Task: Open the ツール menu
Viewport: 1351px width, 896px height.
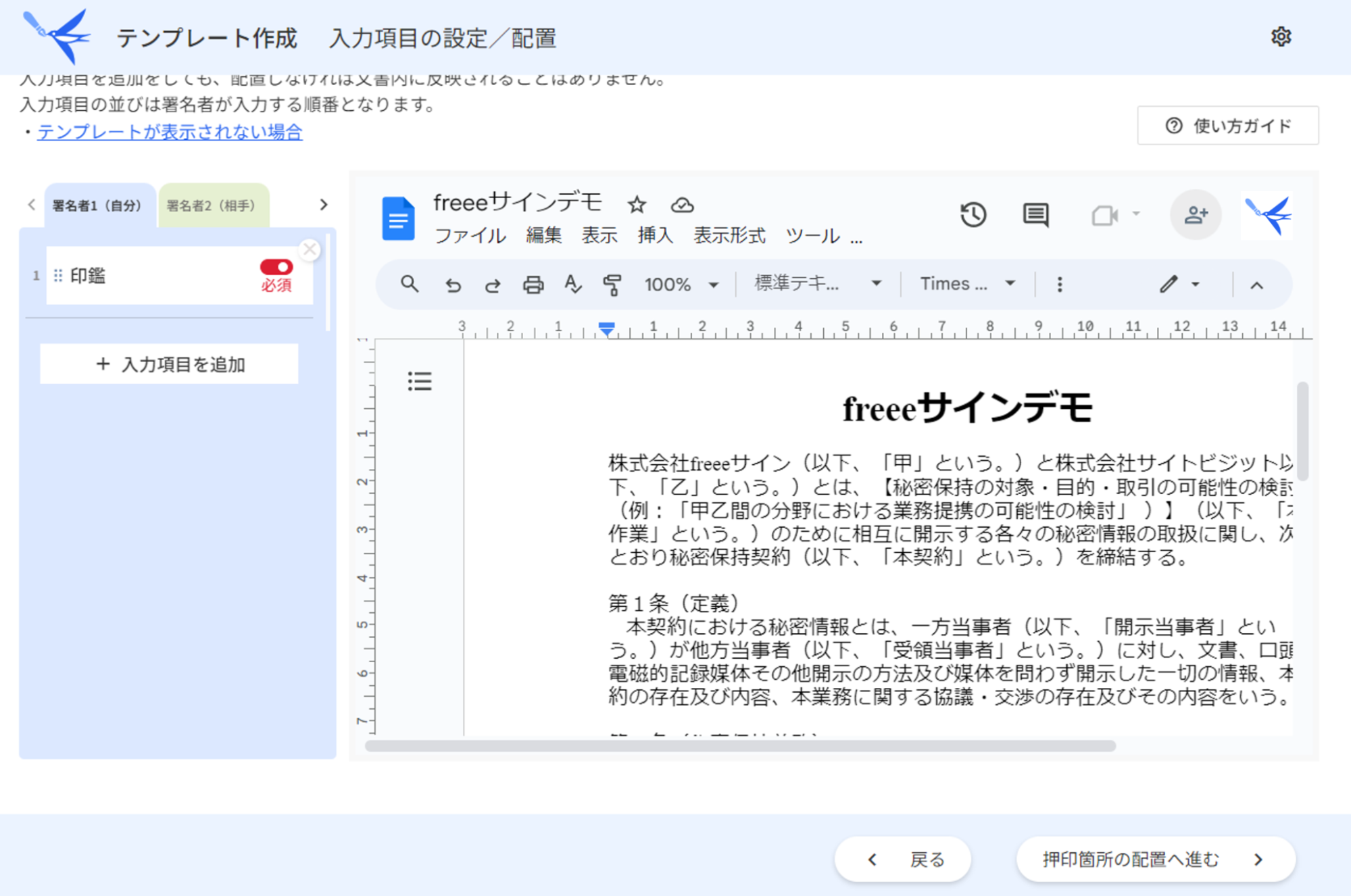Action: point(812,236)
